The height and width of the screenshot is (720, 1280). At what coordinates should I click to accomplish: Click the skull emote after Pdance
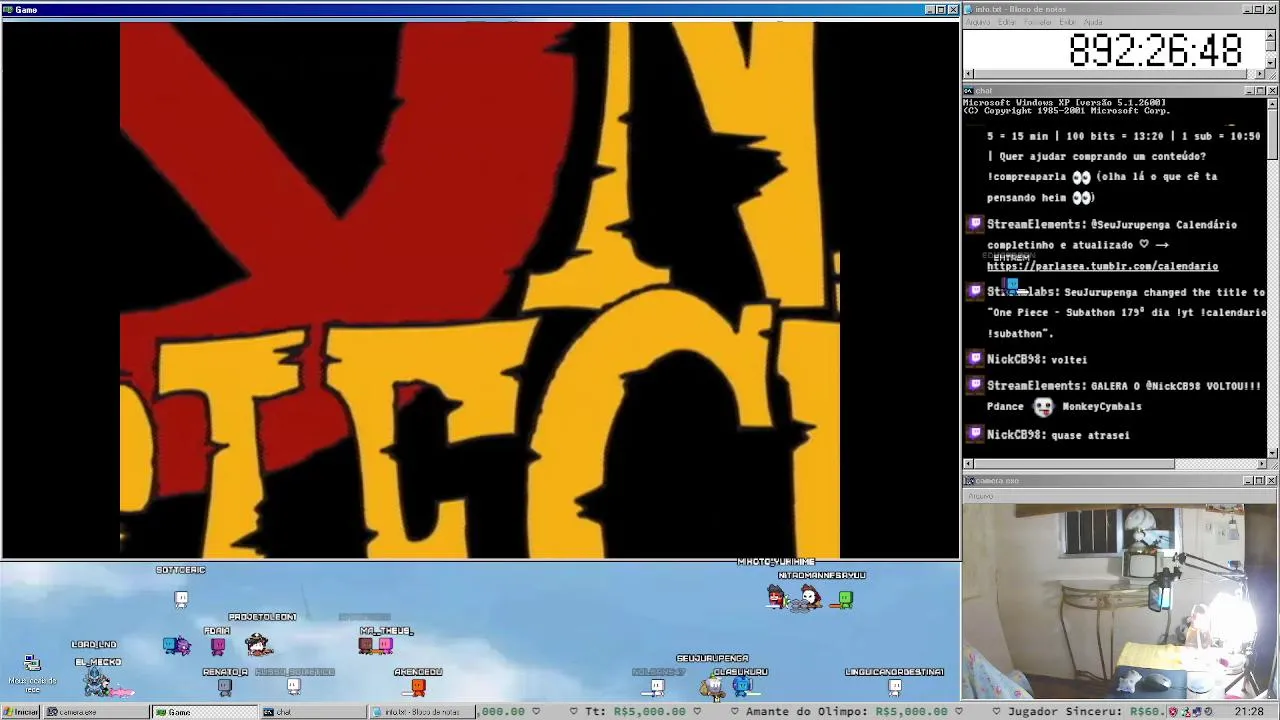tap(1043, 407)
